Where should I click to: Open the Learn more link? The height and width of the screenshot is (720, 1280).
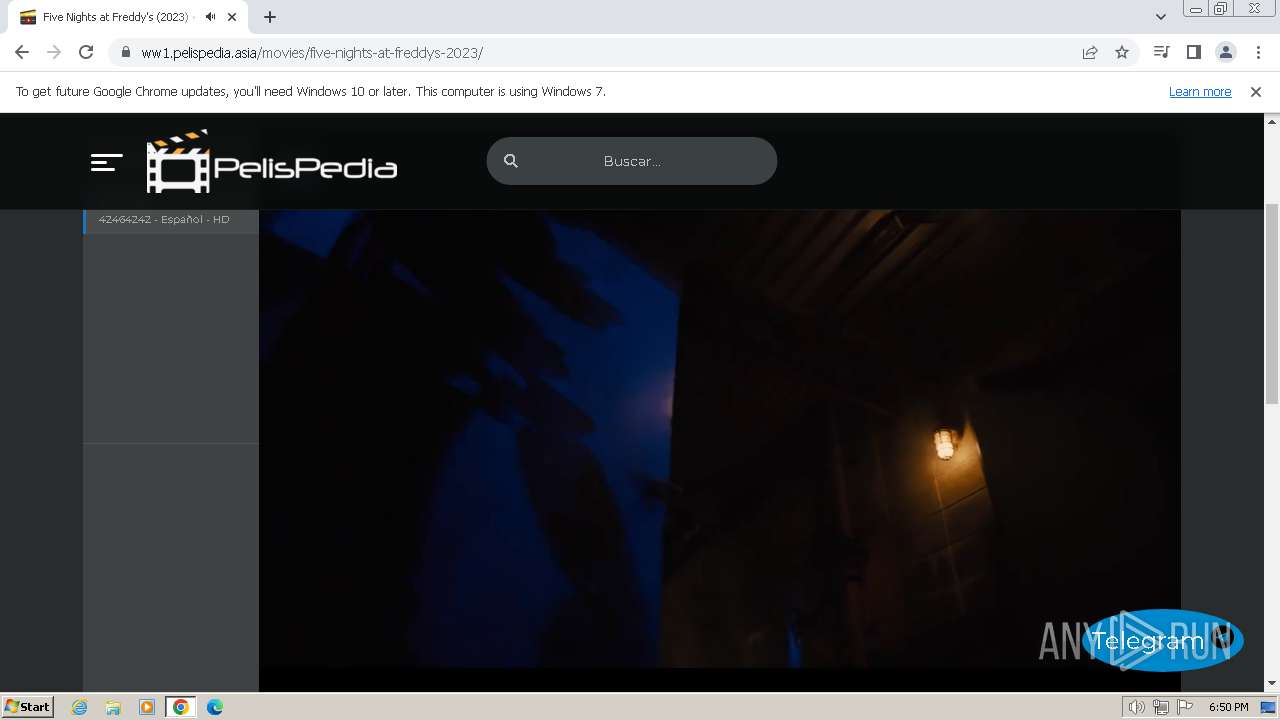pyautogui.click(x=1200, y=92)
